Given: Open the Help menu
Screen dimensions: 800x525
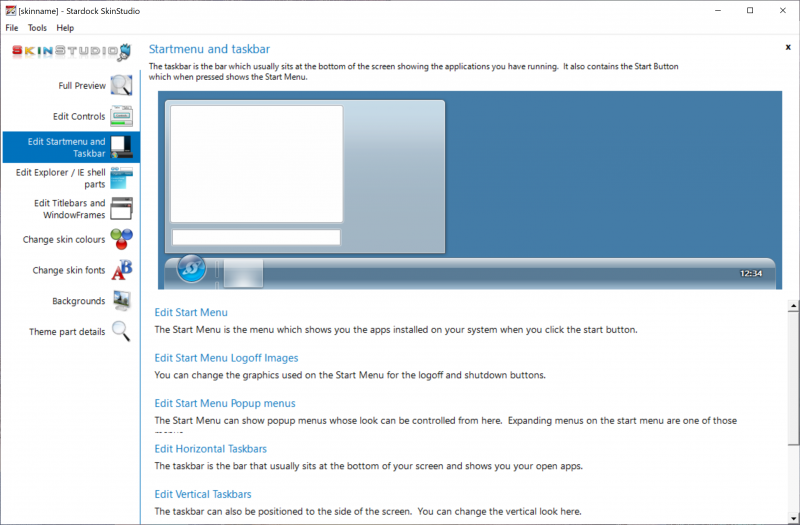Looking at the screenshot, I should click(65, 28).
